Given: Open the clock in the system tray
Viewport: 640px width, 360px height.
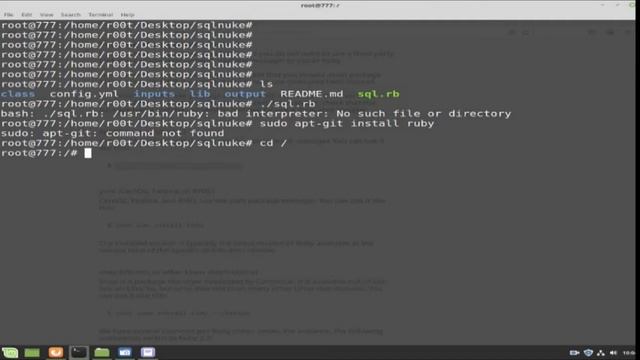Looking at the screenshot, I should (629, 353).
